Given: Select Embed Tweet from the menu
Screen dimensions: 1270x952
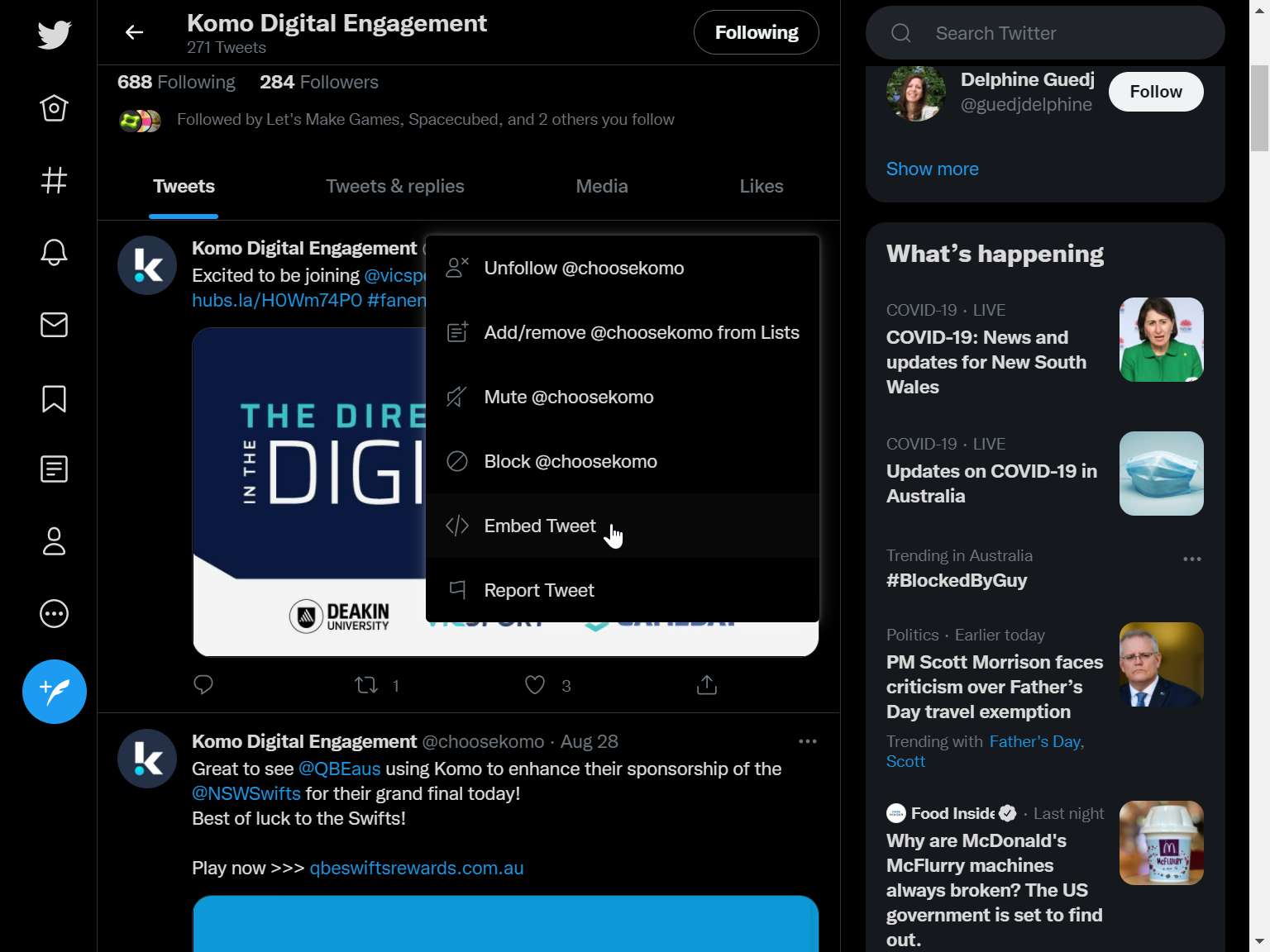Looking at the screenshot, I should tap(540, 526).
